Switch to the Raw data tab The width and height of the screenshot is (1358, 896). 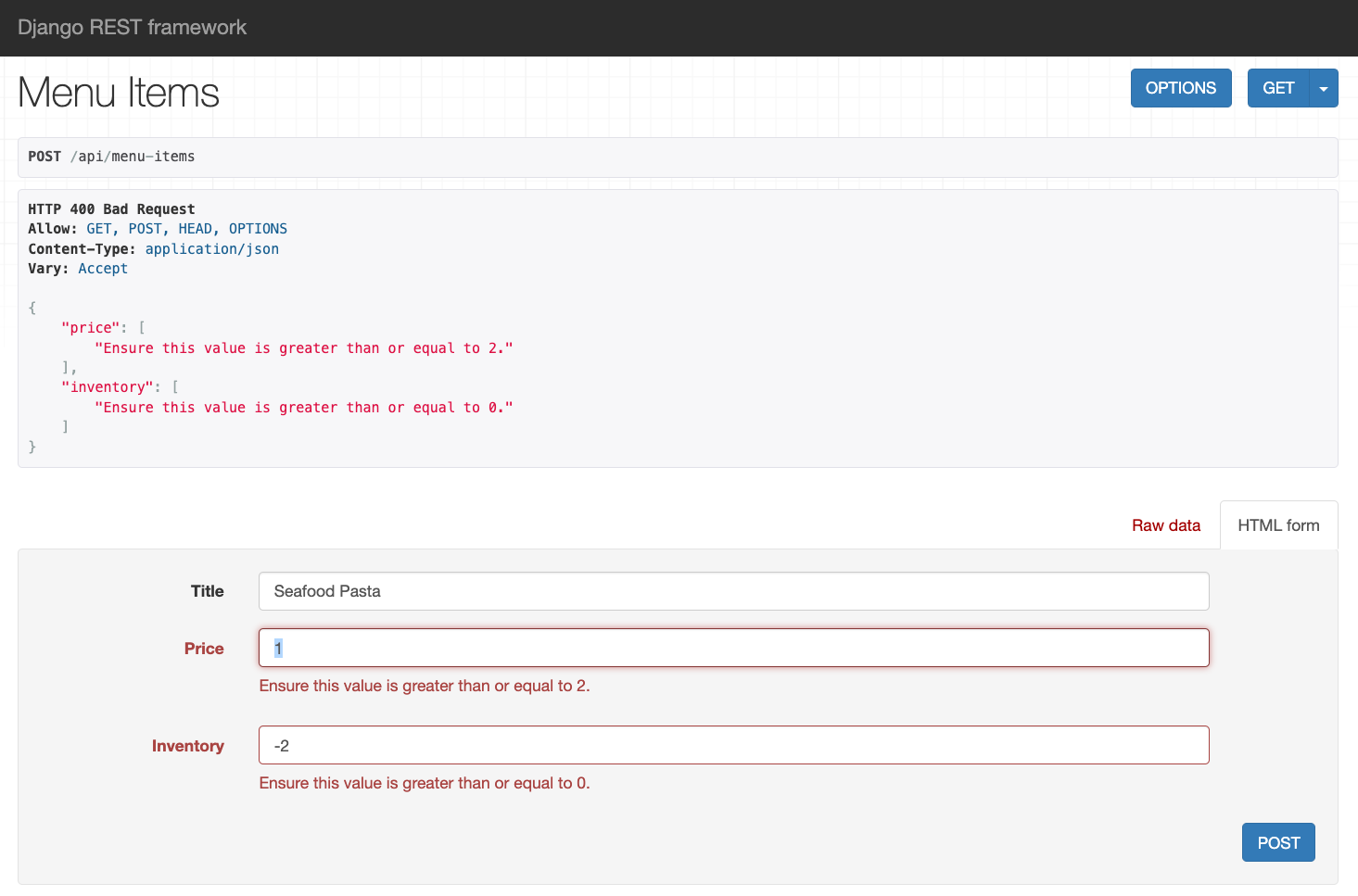[x=1165, y=524]
